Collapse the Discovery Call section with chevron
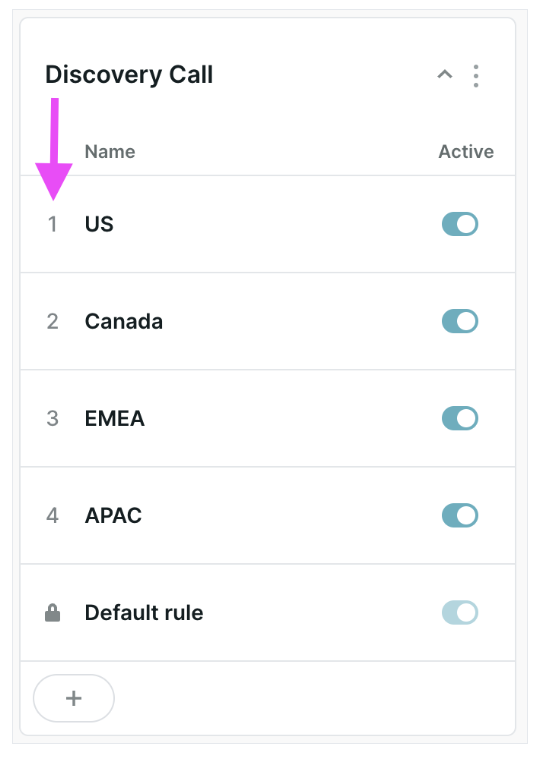The image size is (538, 758). (445, 75)
